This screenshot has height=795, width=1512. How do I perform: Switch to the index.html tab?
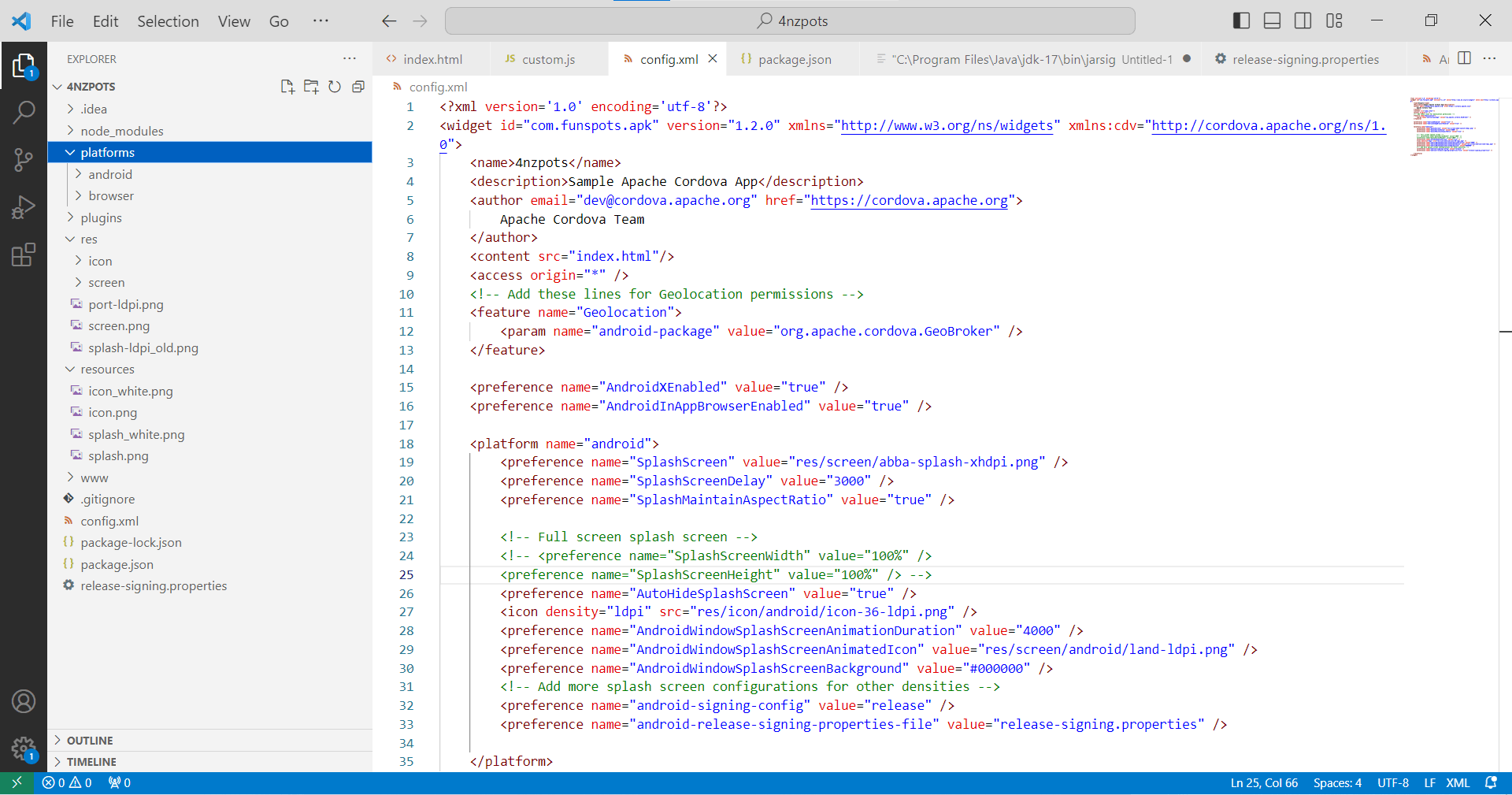tap(432, 59)
